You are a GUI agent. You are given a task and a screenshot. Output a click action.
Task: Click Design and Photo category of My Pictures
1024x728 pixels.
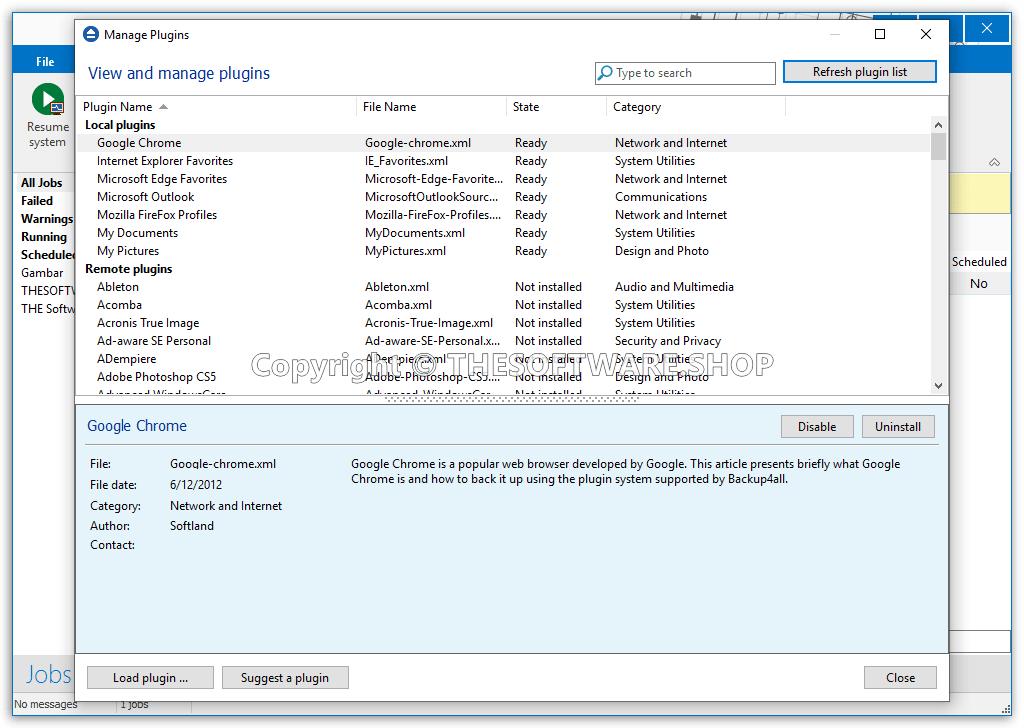click(662, 251)
